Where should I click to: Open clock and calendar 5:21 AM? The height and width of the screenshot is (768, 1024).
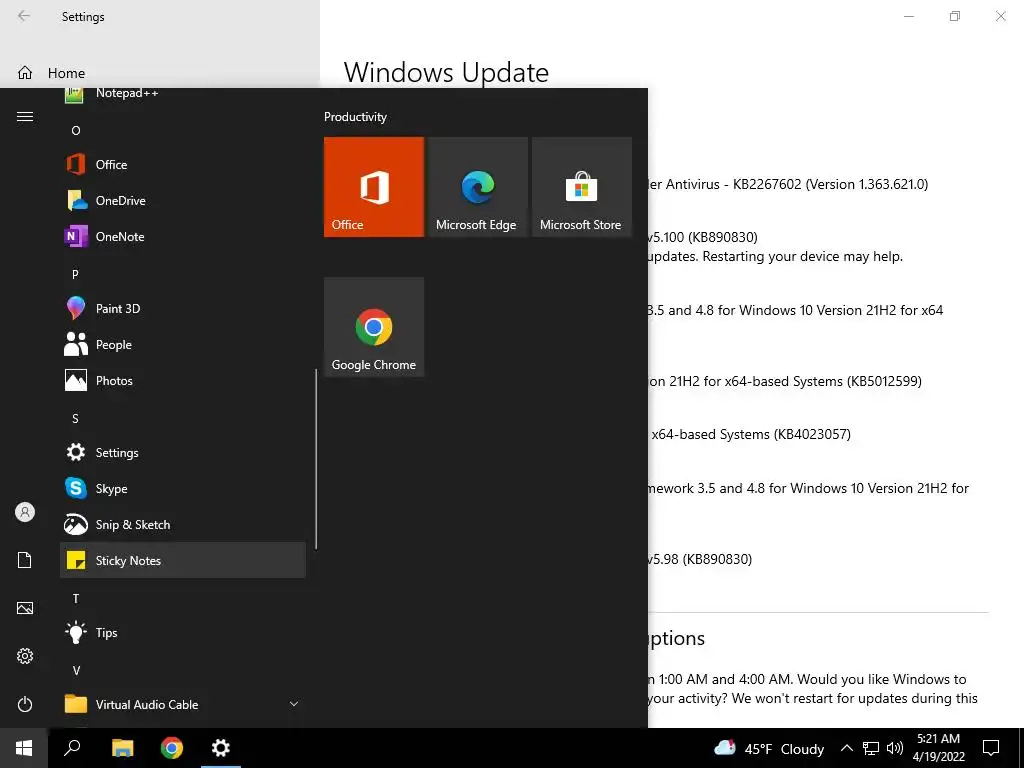[x=938, y=748]
